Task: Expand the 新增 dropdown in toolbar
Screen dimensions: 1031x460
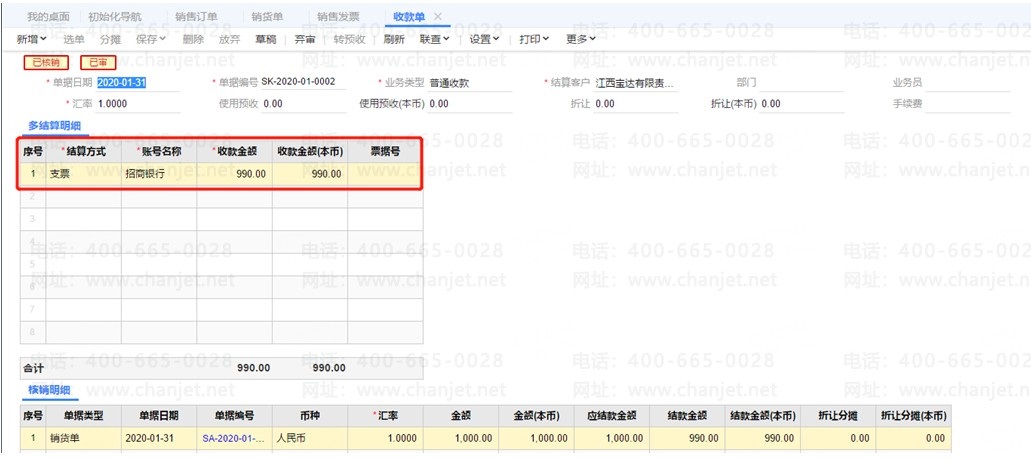Action: tap(32, 39)
